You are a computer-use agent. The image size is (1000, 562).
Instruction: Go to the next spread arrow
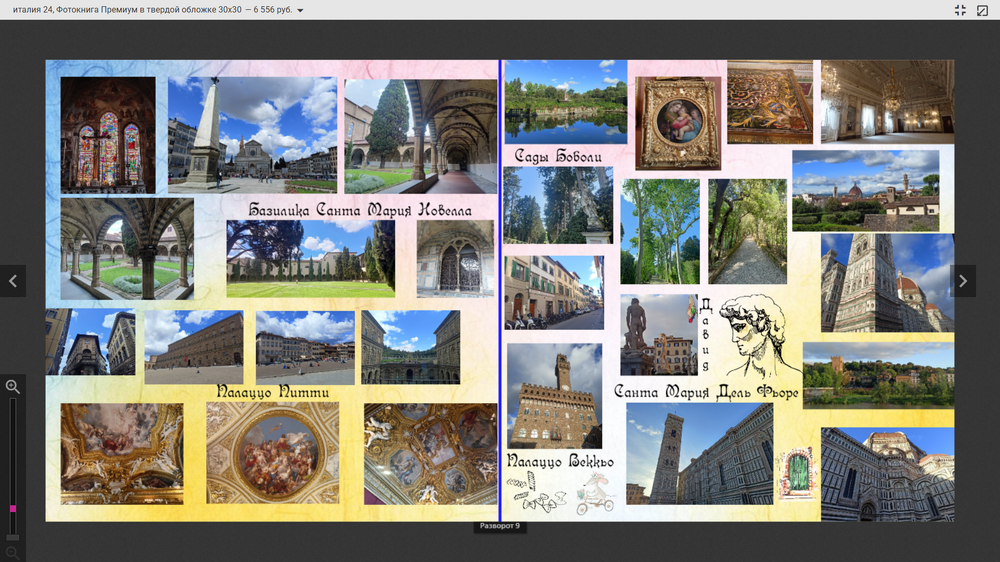coord(962,281)
